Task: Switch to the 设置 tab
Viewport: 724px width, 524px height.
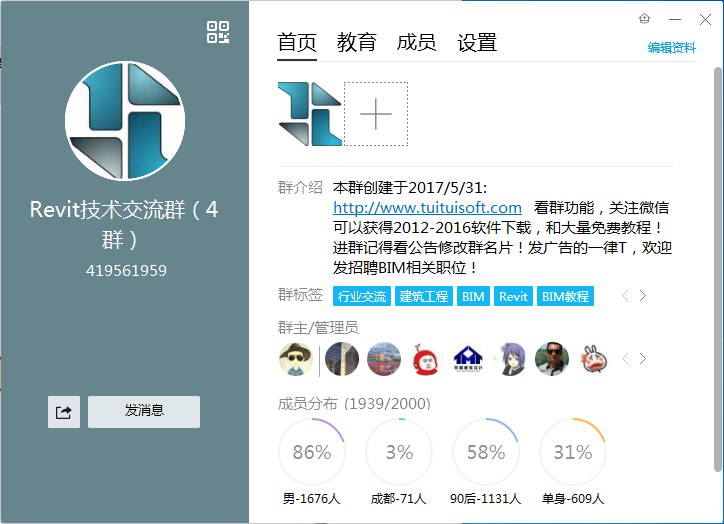Action: [477, 43]
